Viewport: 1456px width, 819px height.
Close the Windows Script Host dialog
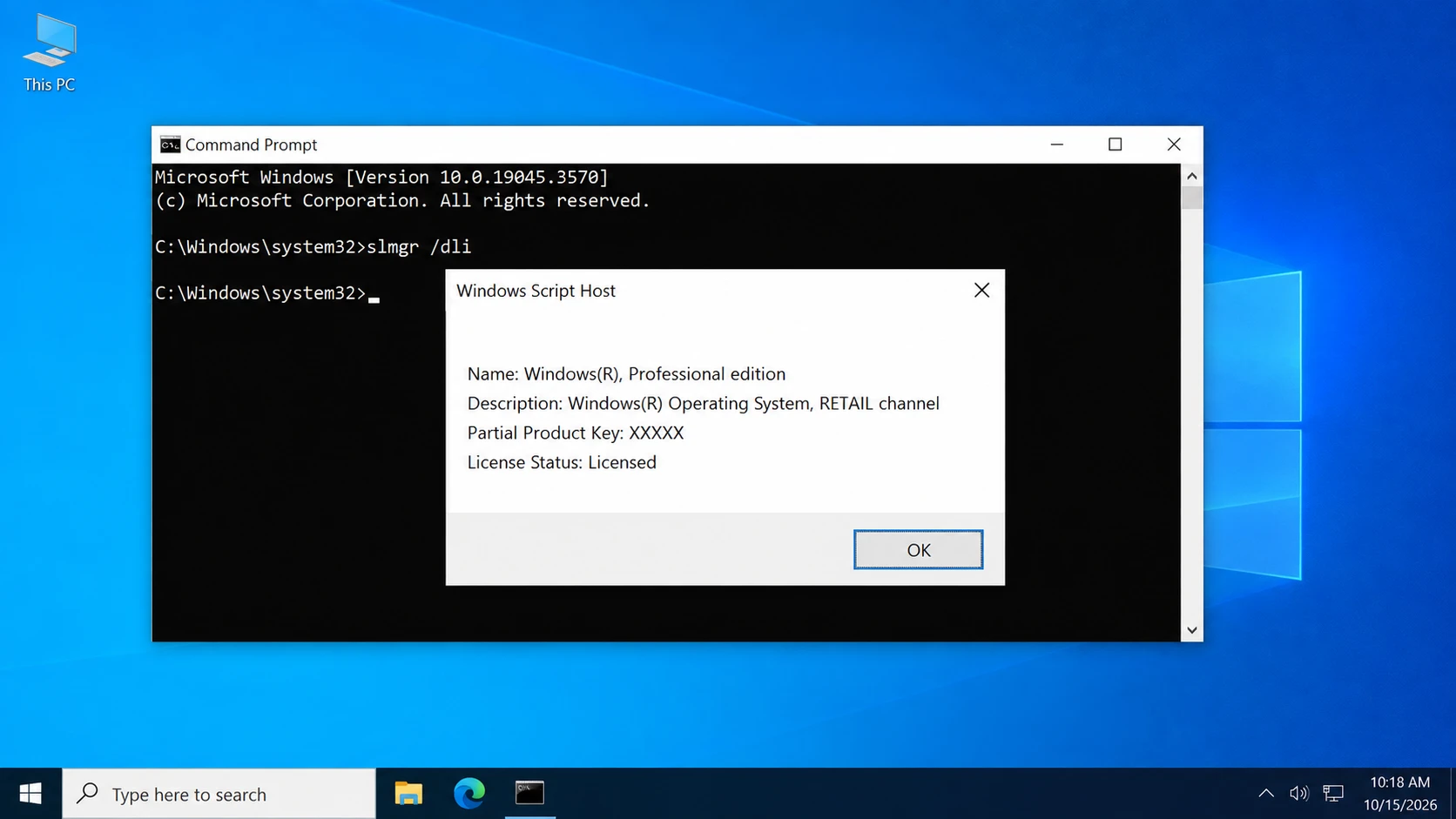coord(981,290)
